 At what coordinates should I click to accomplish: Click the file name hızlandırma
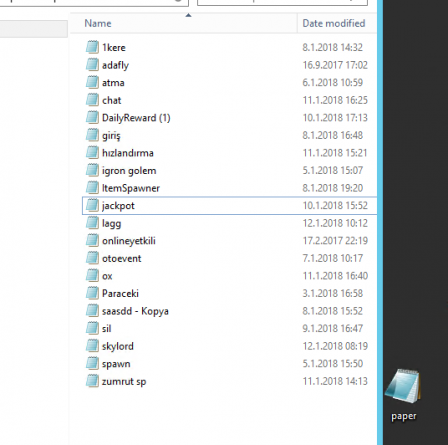click(x=128, y=153)
